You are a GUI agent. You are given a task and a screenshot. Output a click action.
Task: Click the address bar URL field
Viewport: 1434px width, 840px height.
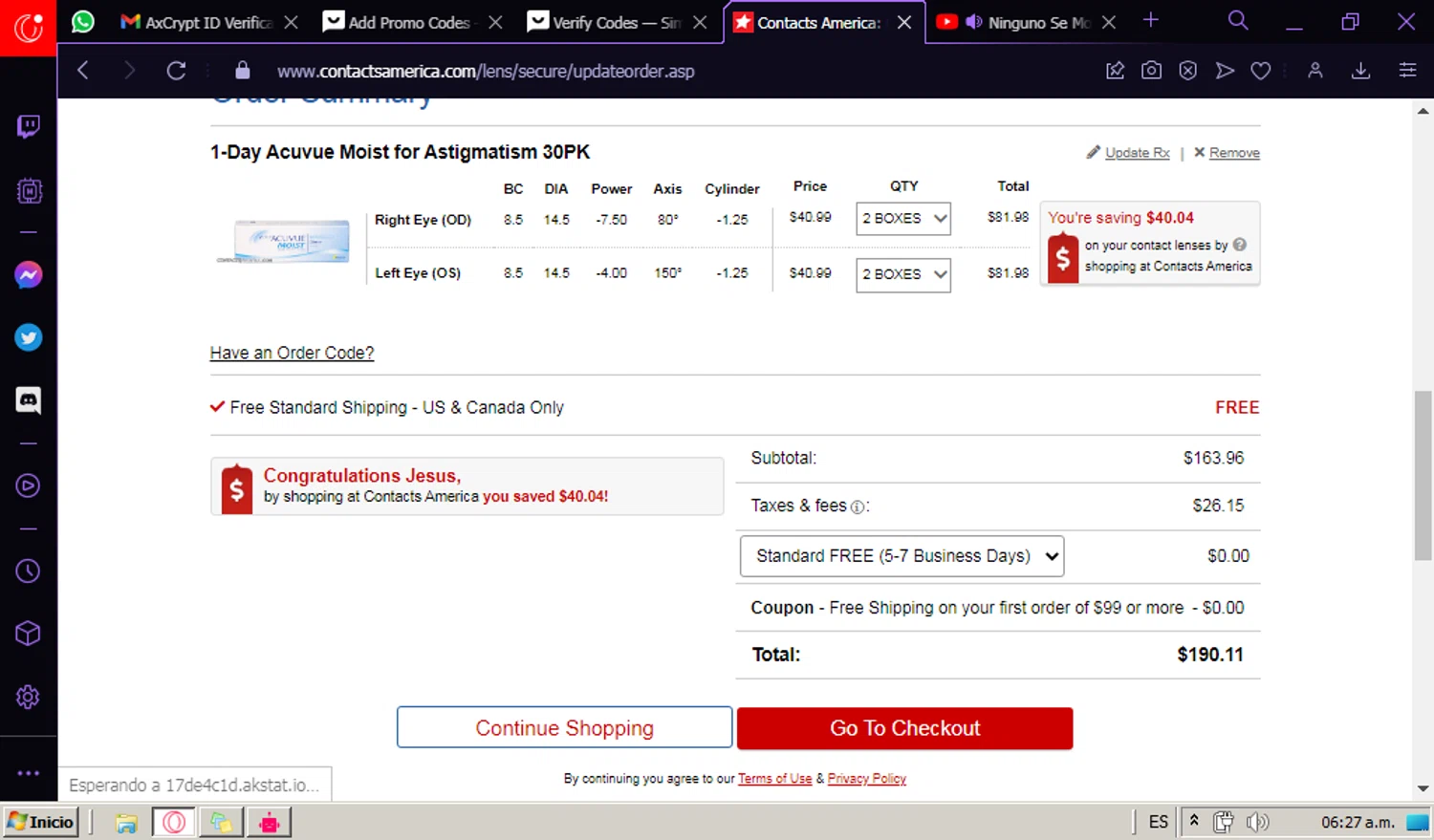point(486,71)
